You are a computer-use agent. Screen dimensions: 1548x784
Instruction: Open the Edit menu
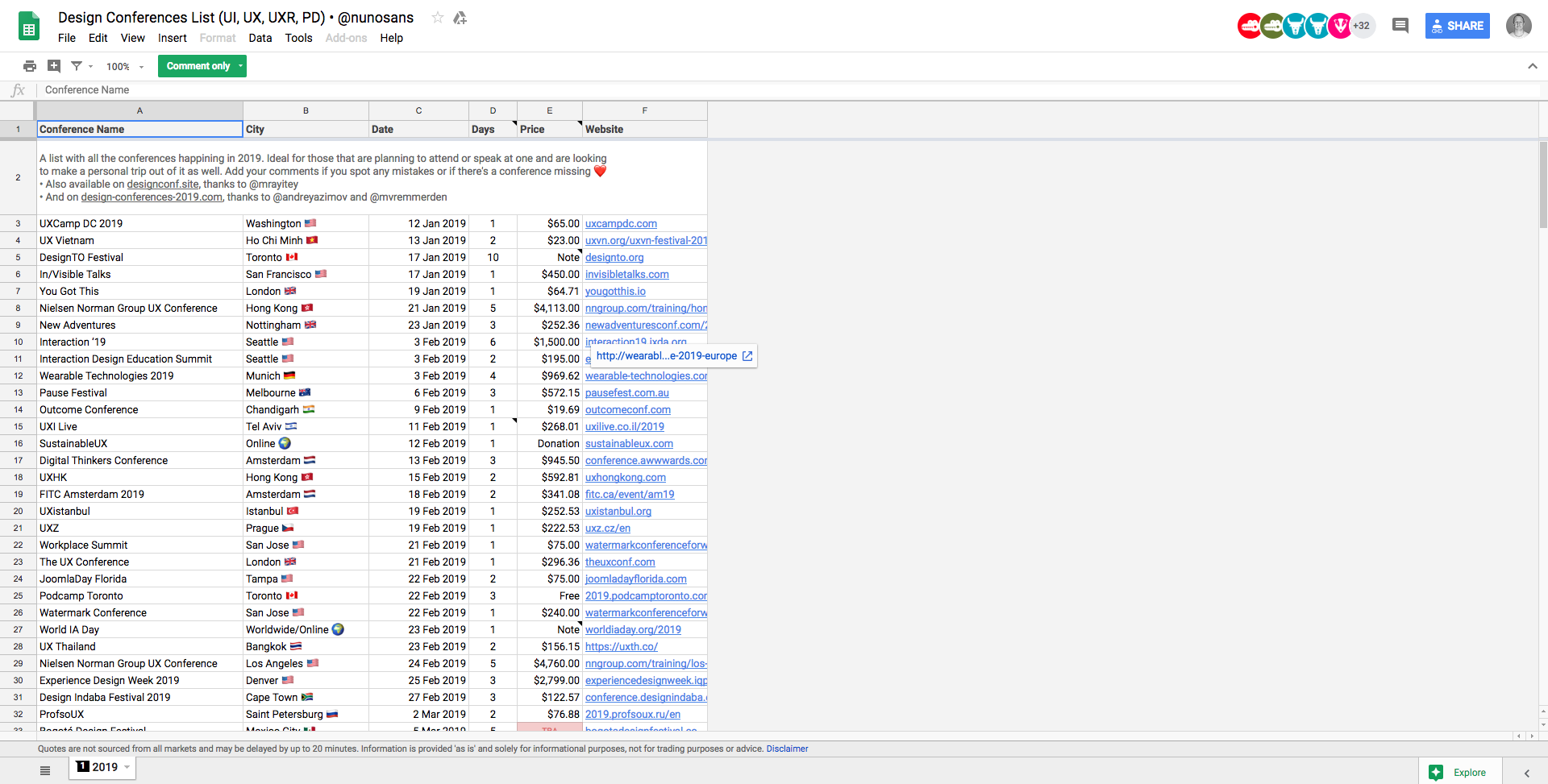98,38
